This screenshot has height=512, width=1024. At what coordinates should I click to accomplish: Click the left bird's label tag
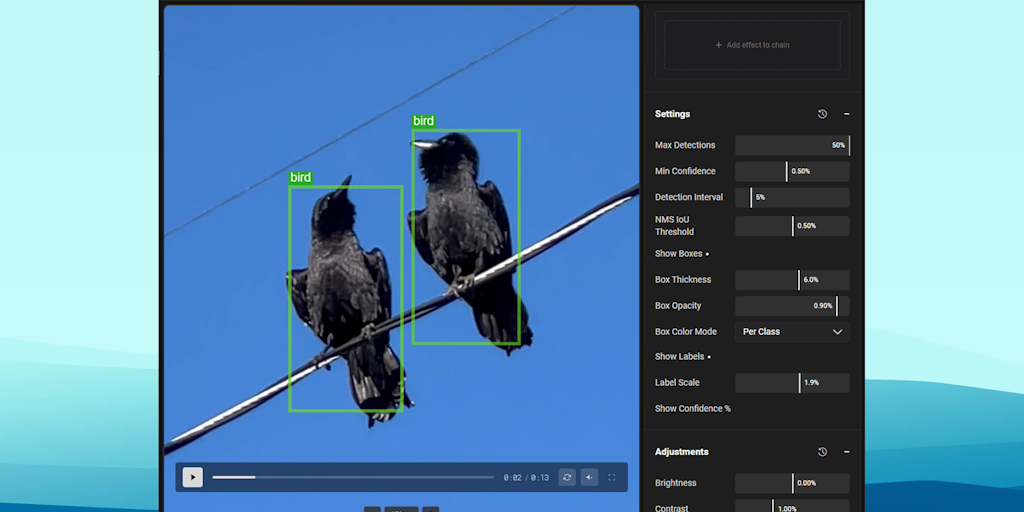tap(301, 178)
